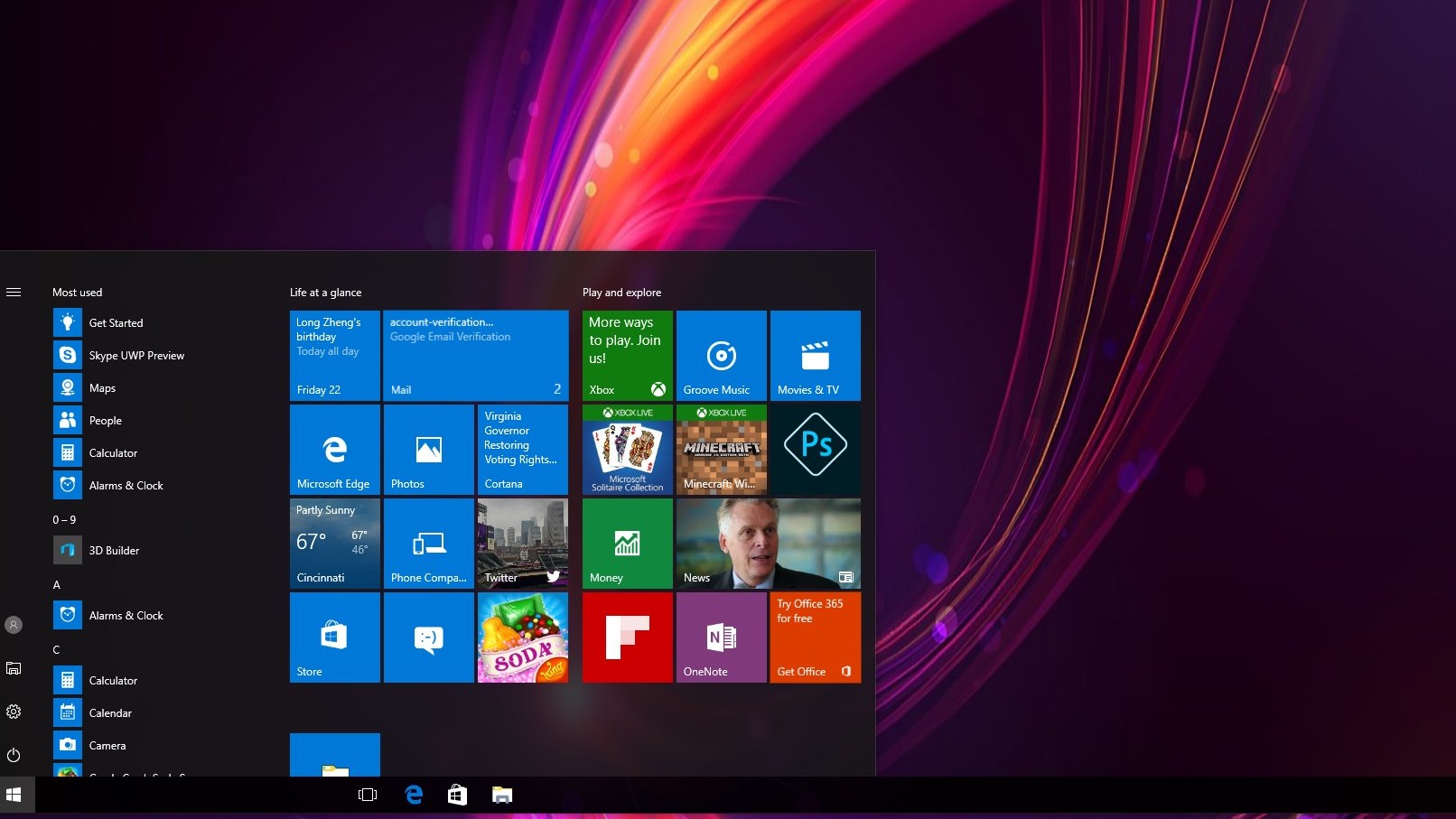Click the letter A section header
1456x819 pixels.
click(56, 584)
